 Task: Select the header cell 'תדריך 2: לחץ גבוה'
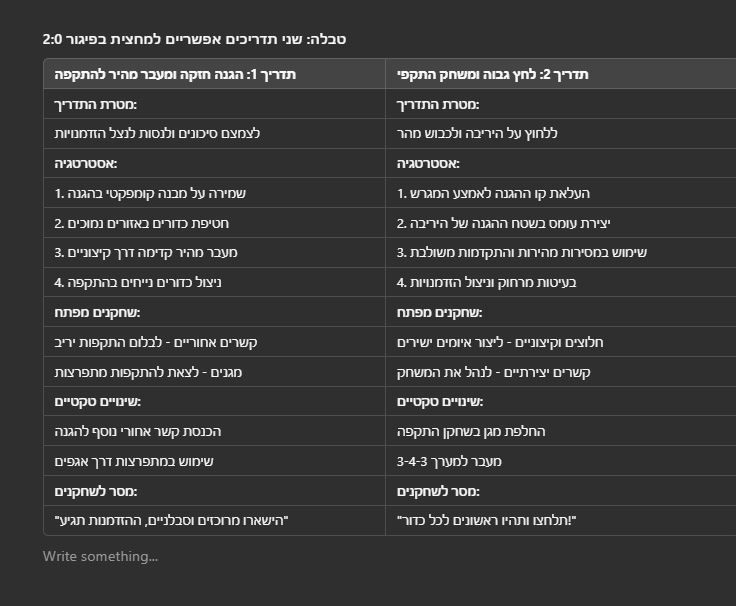pyautogui.click(x=560, y=74)
